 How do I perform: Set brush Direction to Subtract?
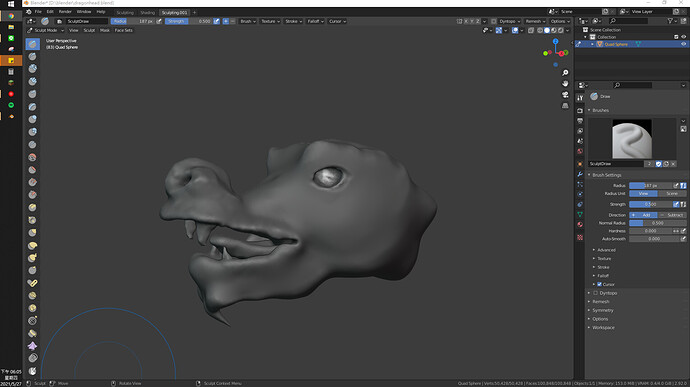tap(672, 215)
